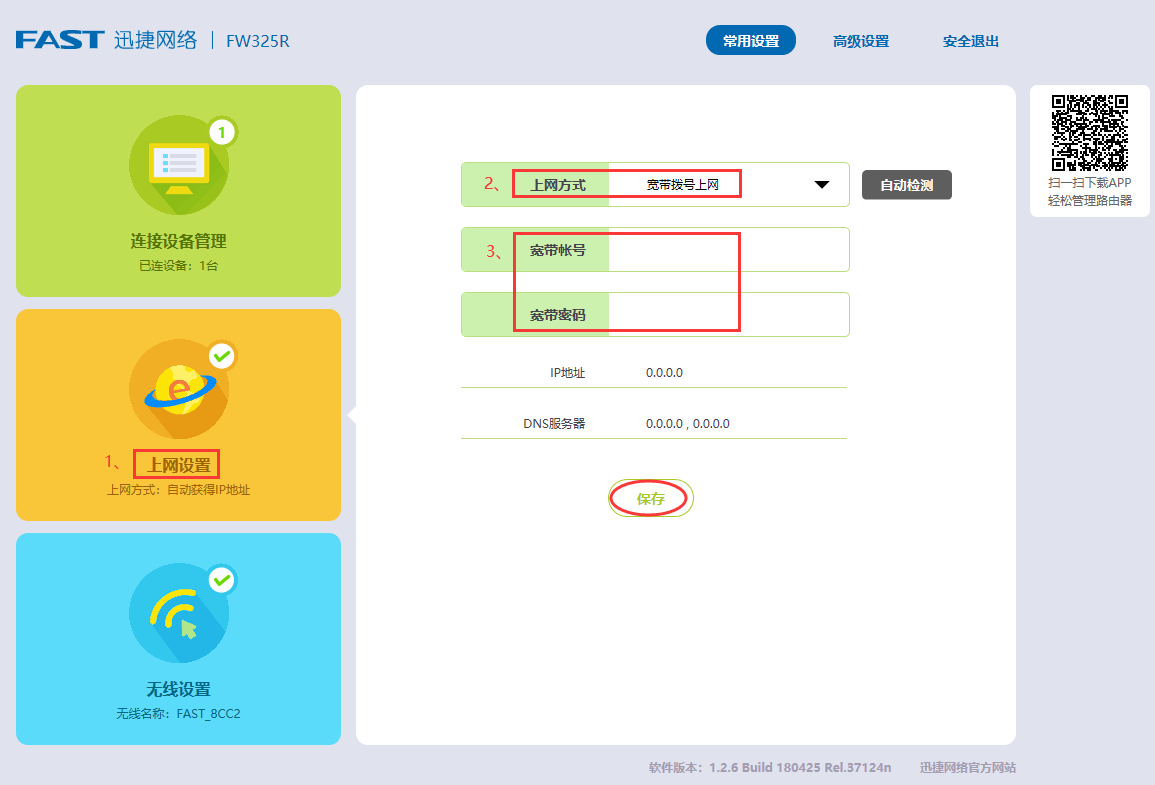Click the 宽带帐号 input field
1155x785 pixels.
(x=727, y=250)
